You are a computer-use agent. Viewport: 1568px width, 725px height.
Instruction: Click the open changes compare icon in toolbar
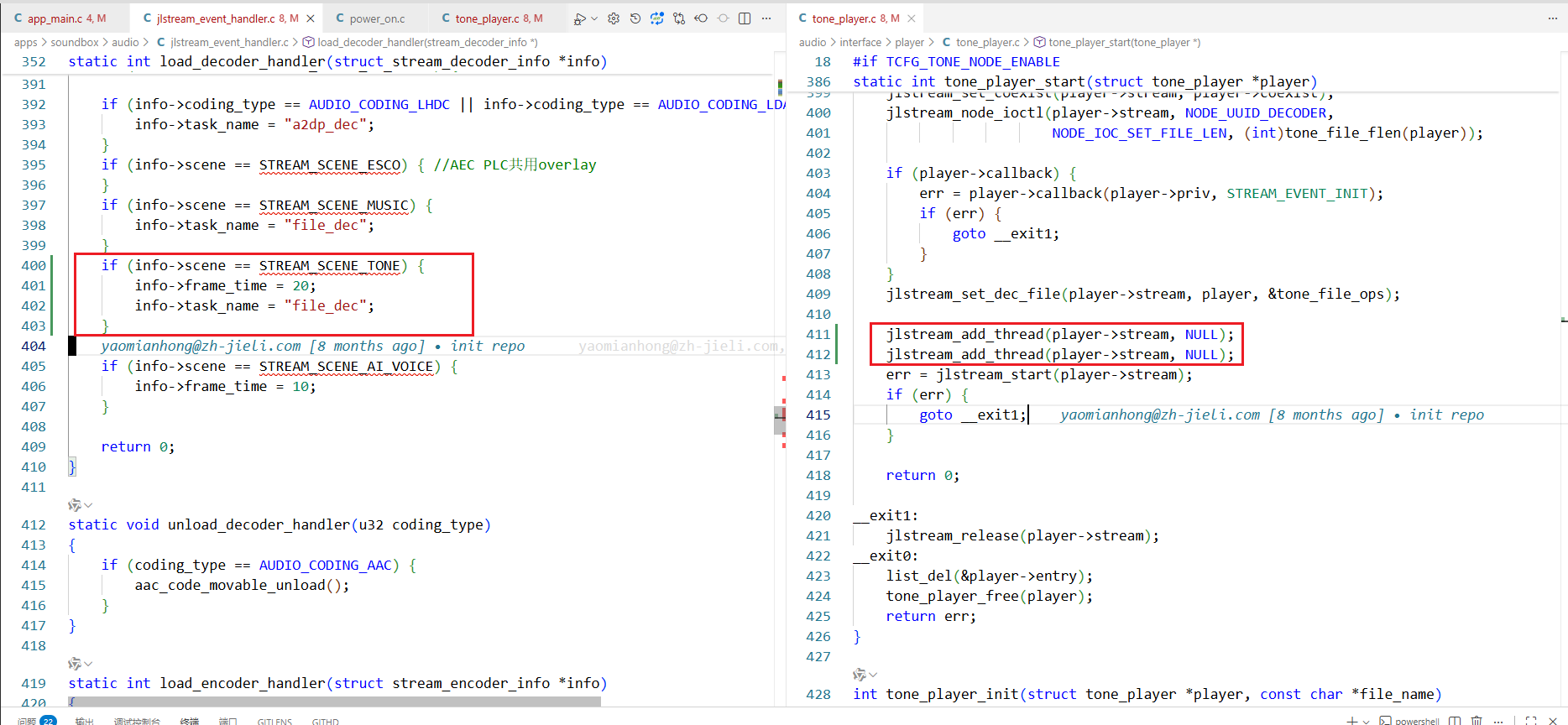pos(679,18)
